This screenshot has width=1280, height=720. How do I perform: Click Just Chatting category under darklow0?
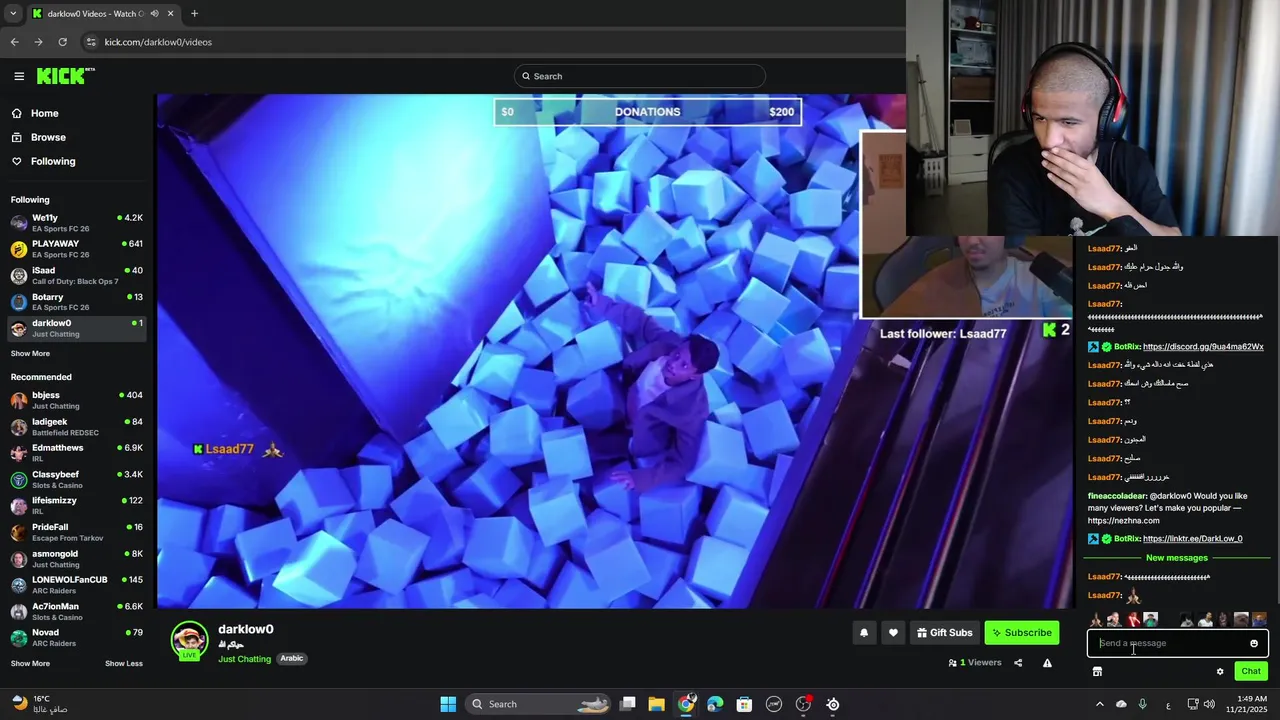pyautogui.click(x=245, y=659)
